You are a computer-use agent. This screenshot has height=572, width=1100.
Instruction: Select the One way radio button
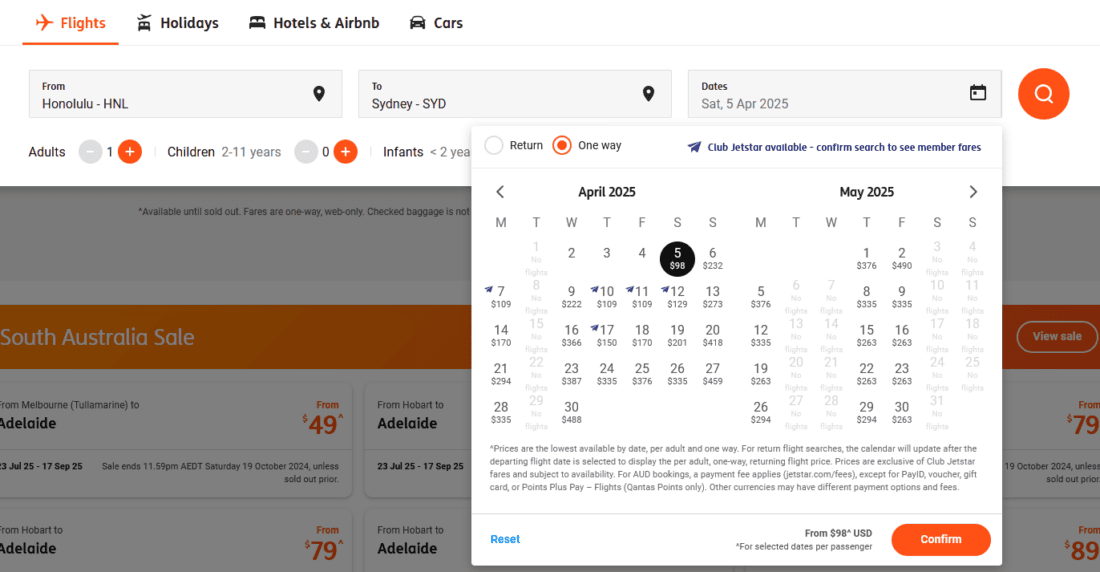pyautogui.click(x=562, y=146)
